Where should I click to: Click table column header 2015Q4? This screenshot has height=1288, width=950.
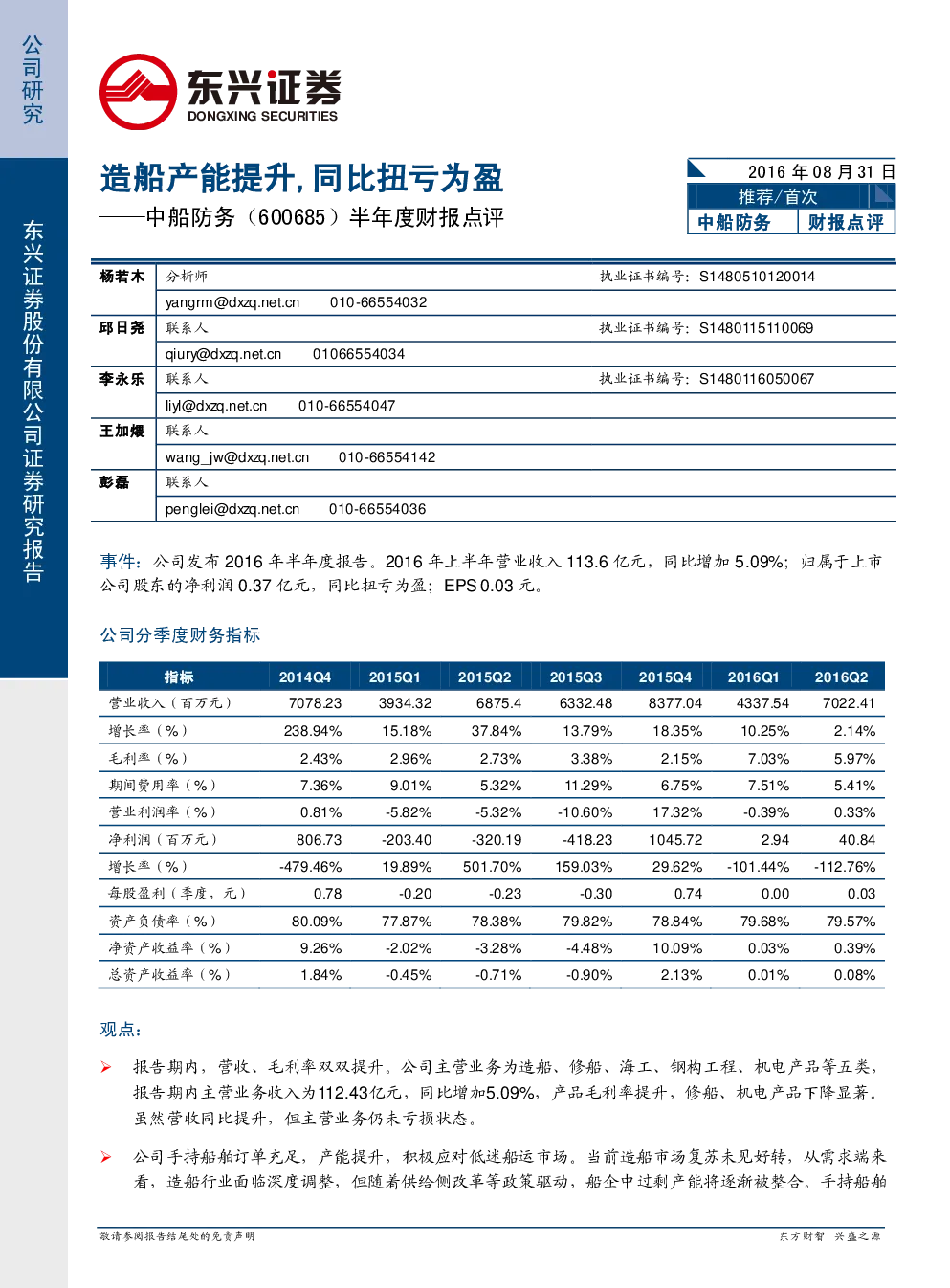[x=665, y=677]
